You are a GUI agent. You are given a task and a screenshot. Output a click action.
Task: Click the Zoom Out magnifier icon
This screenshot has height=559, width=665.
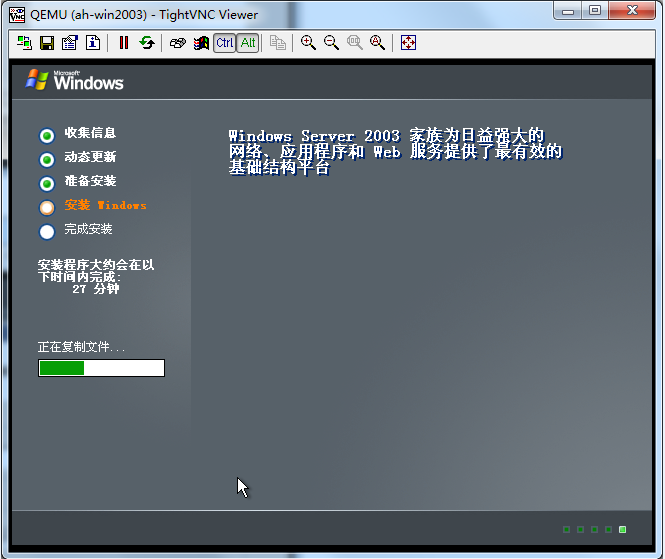click(331, 43)
